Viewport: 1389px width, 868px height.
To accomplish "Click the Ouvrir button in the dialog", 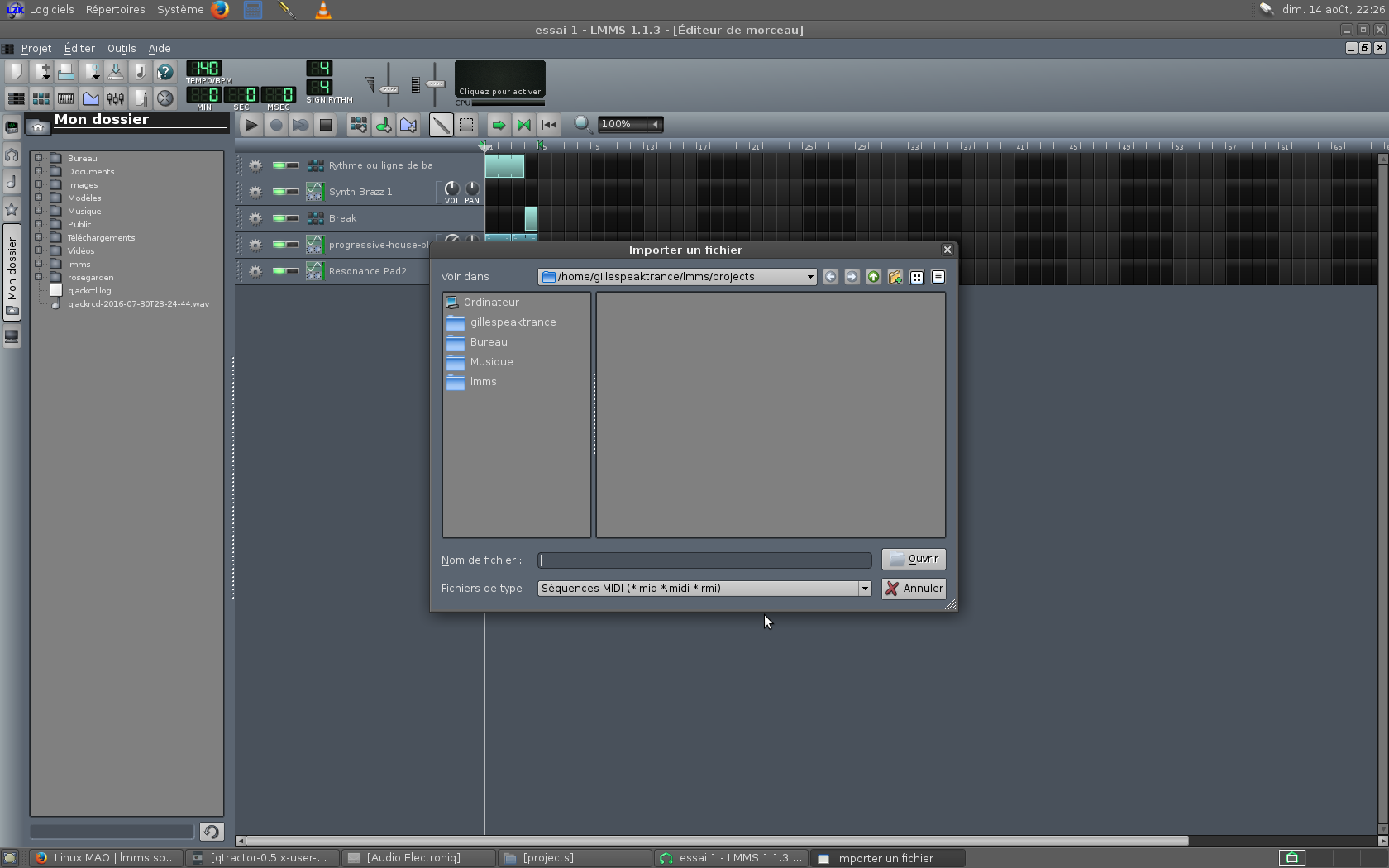I will tap(914, 559).
